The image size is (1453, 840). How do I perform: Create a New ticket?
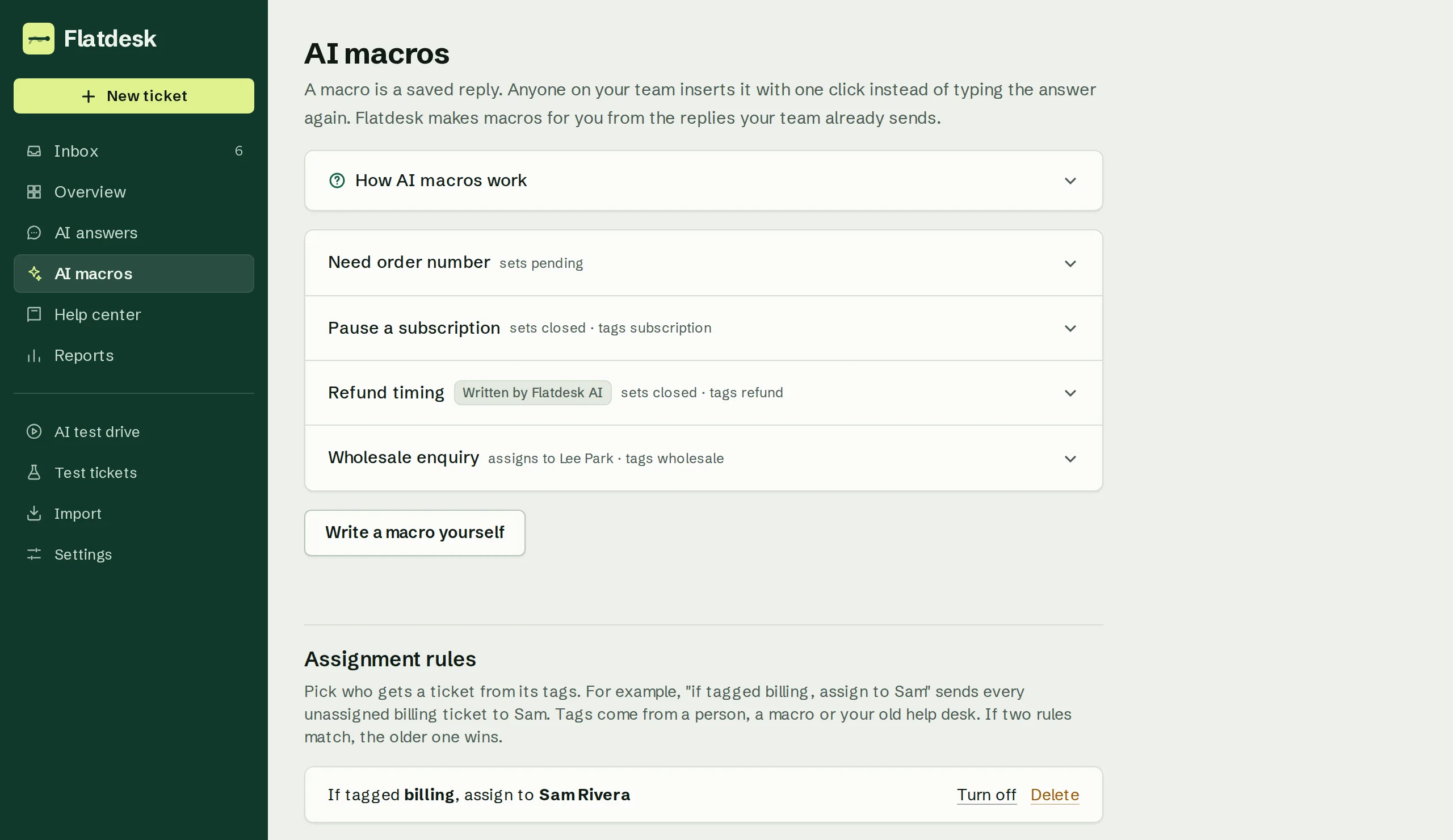point(134,96)
